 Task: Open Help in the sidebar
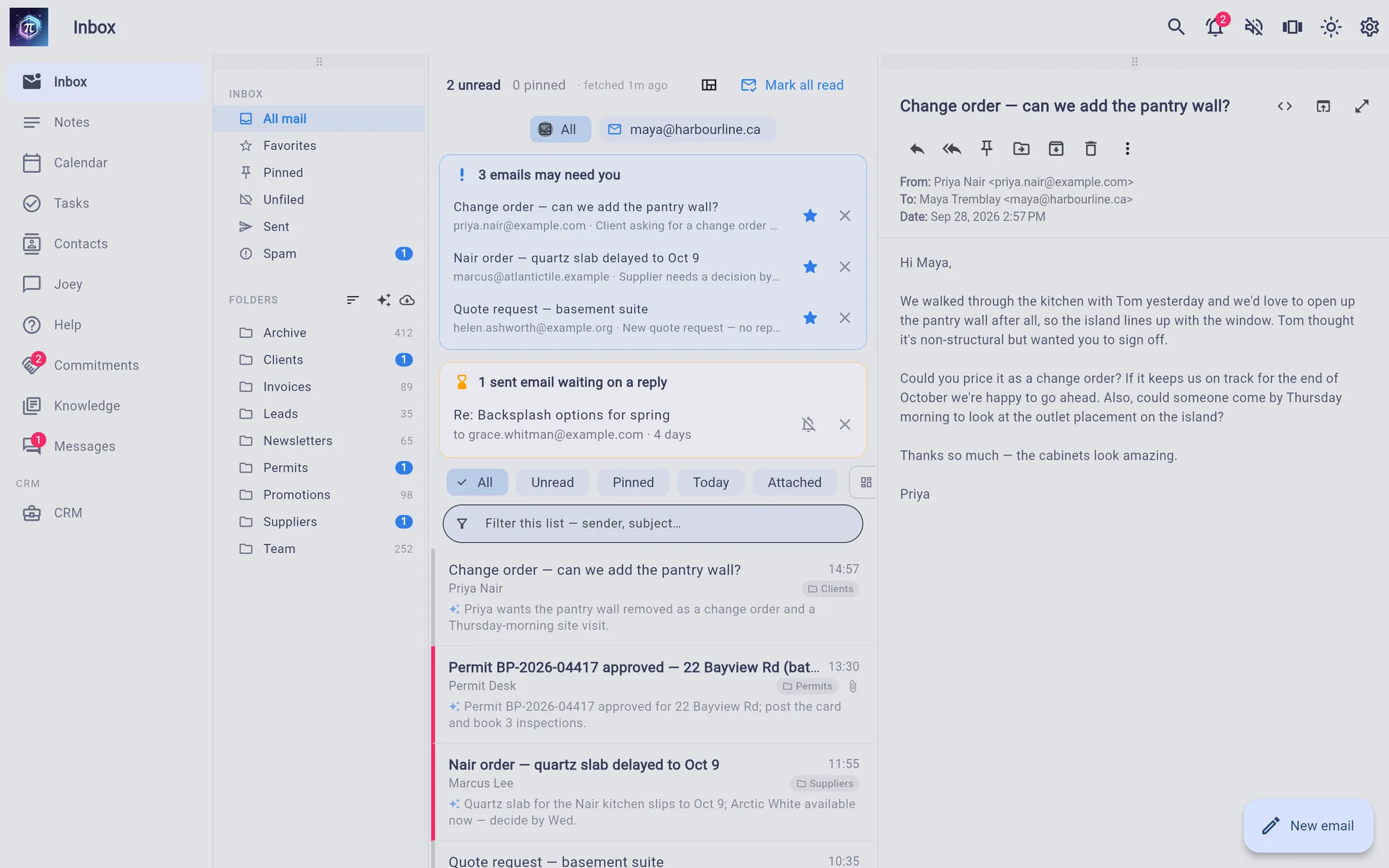click(106, 325)
